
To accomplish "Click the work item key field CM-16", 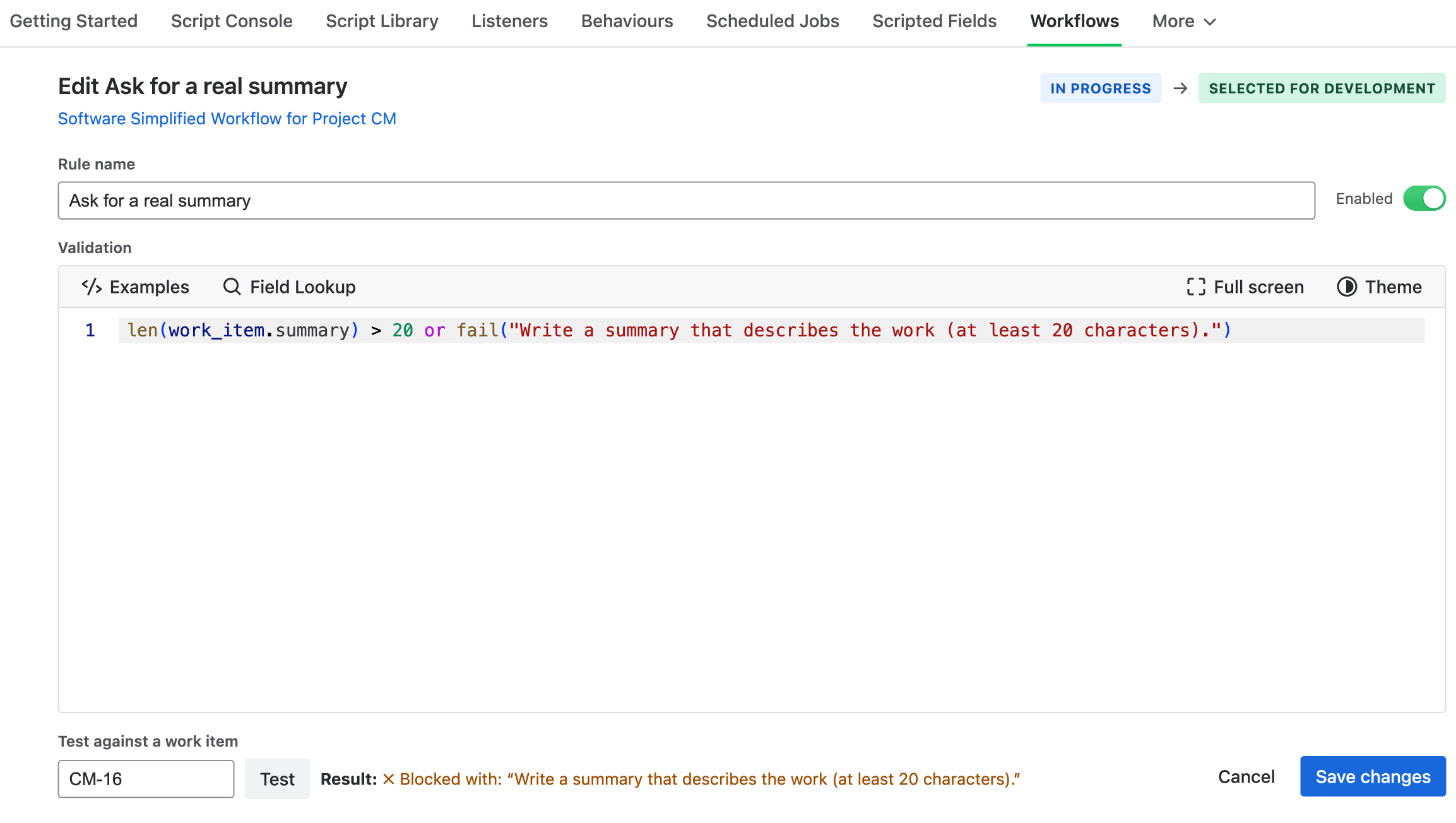I will pyautogui.click(x=146, y=779).
